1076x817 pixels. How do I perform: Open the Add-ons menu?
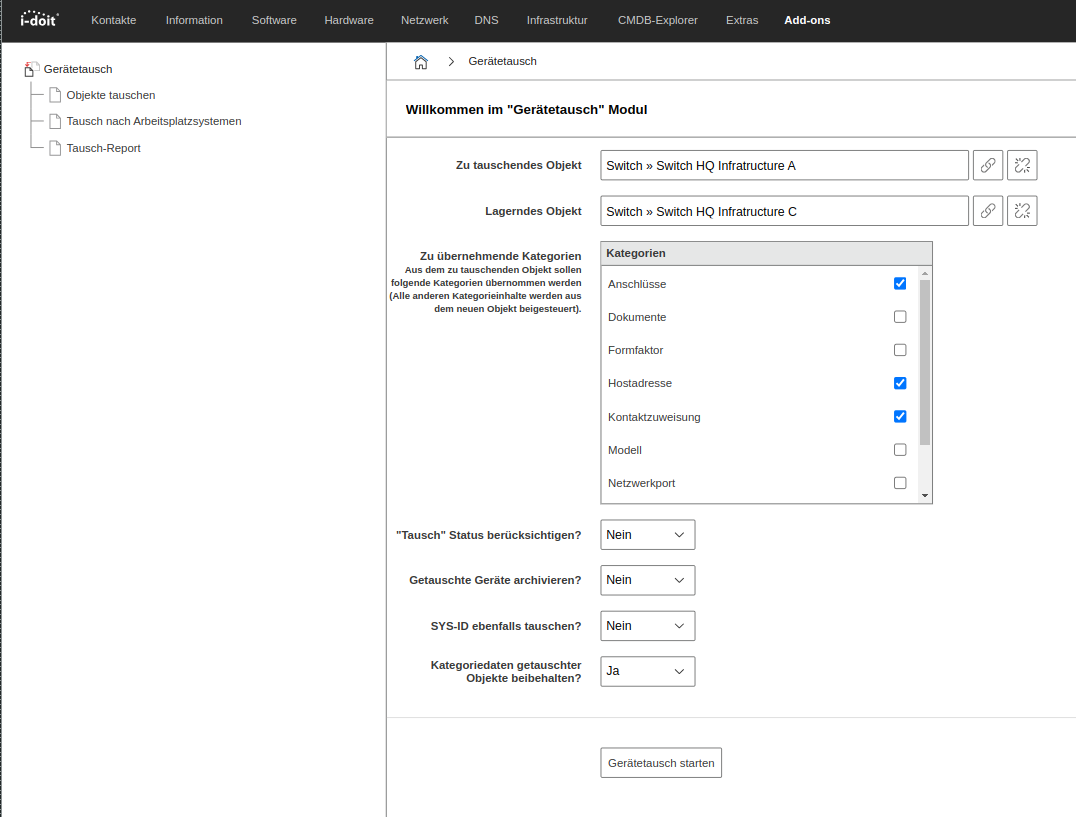pyautogui.click(x=807, y=21)
